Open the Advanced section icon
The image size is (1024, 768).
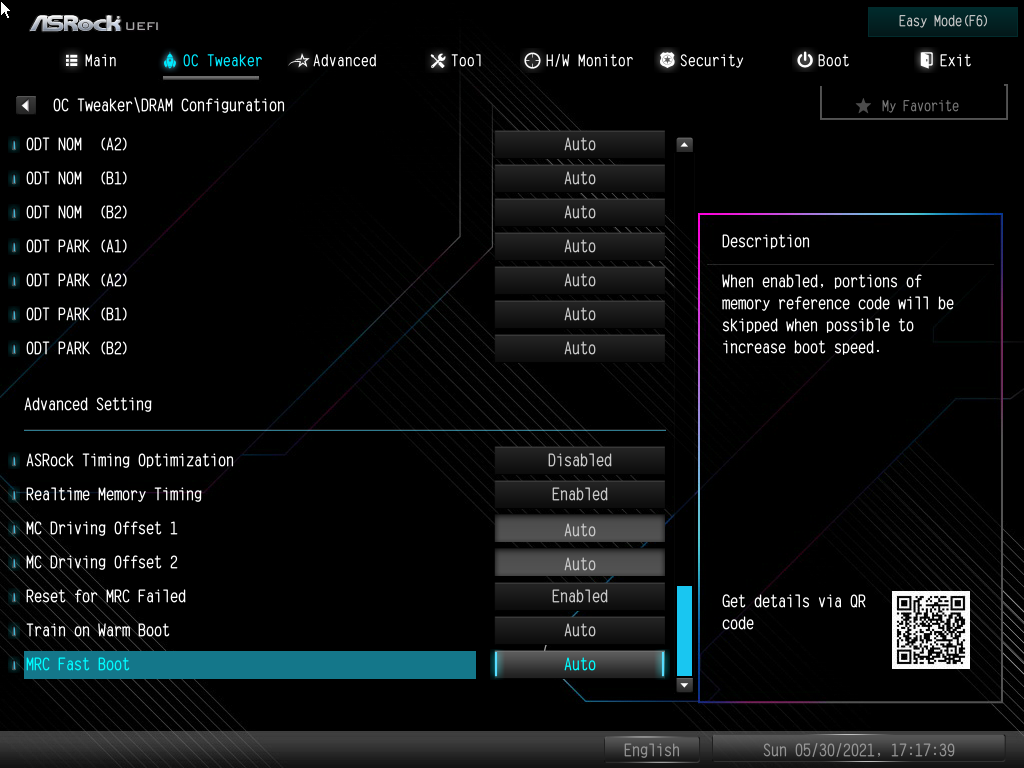point(301,61)
